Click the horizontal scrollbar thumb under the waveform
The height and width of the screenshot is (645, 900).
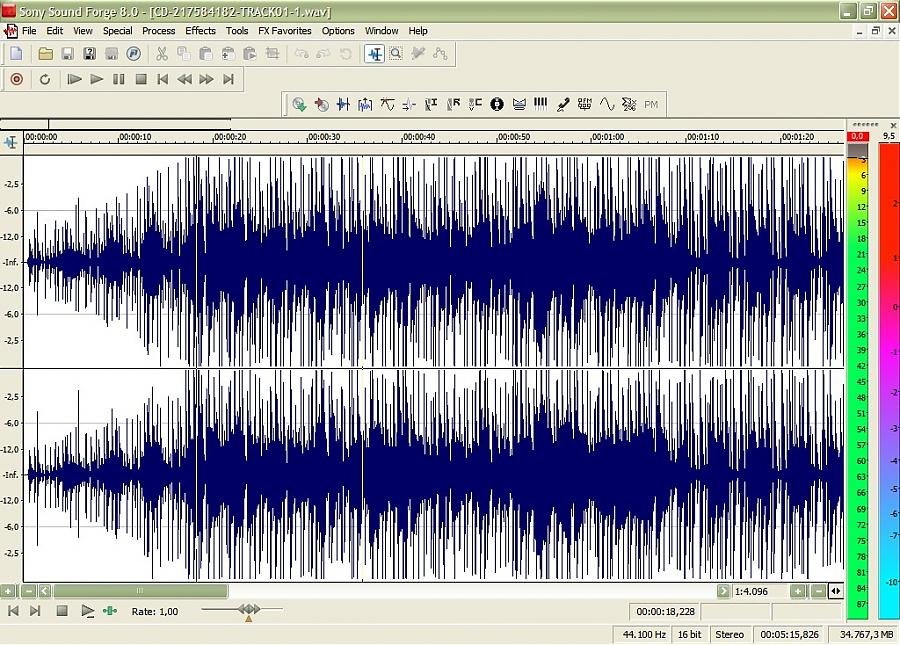(x=140, y=590)
